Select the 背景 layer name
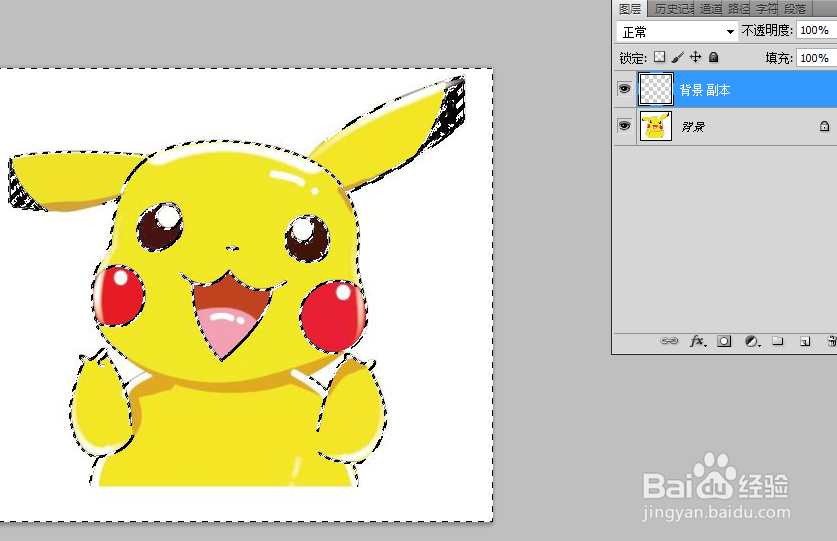 click(x=693, y=127)
